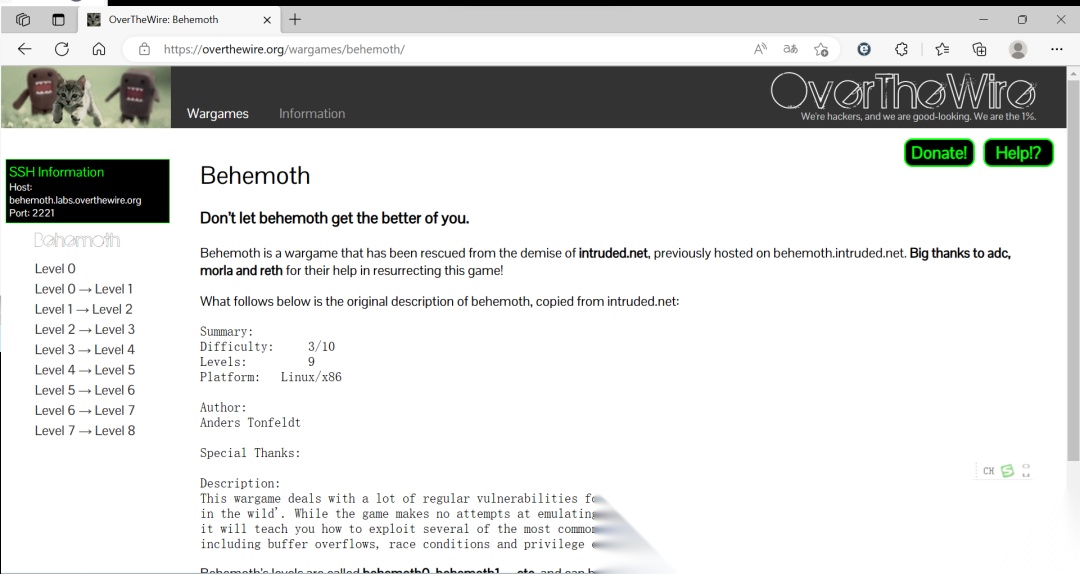Open the Level 6 → Level 7 link
Image resolution: width=1080 pixels, height=574 pixels.
click(85, 410)
